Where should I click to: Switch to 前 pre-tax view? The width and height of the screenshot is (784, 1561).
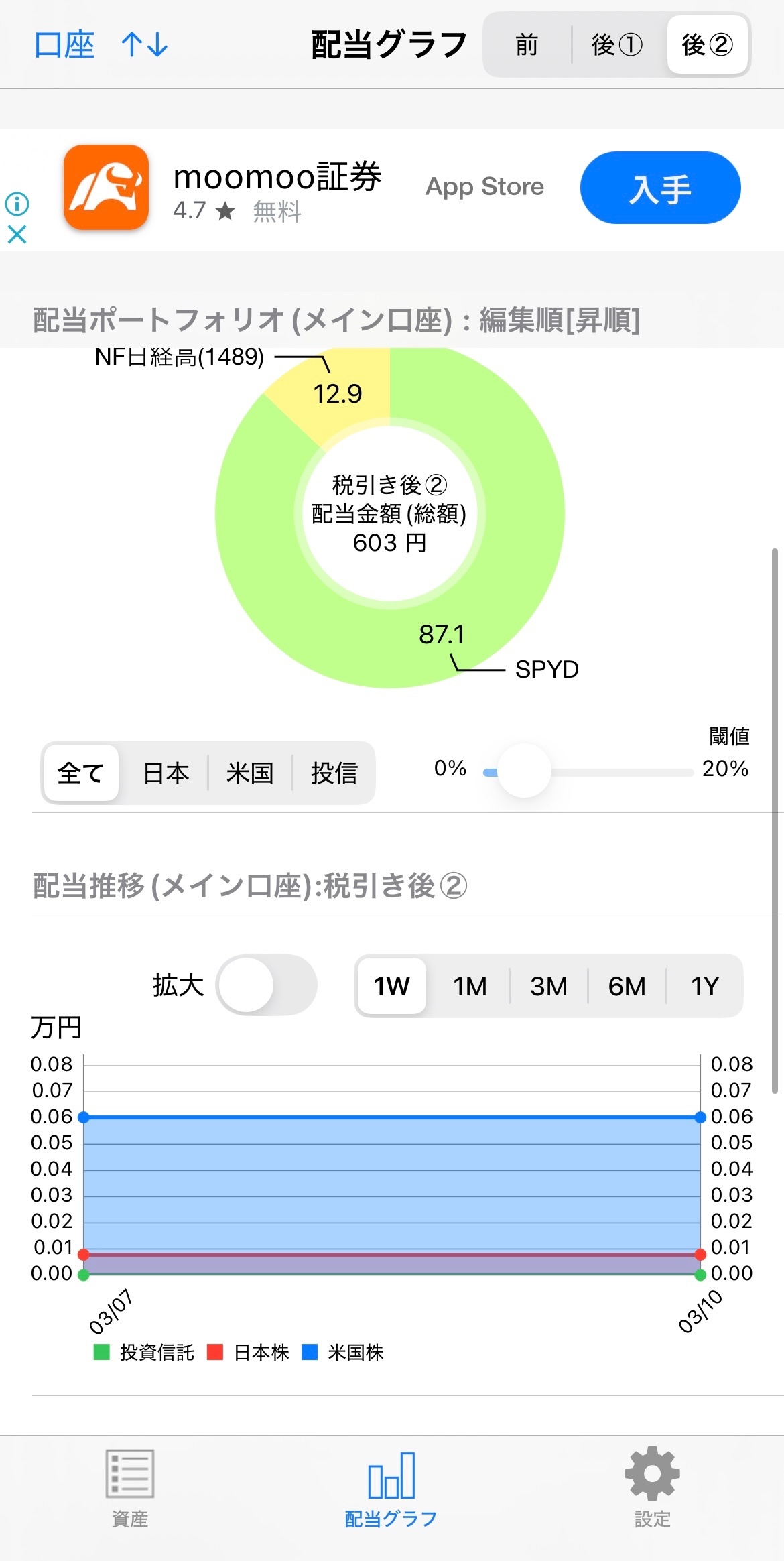pos(527,45)
